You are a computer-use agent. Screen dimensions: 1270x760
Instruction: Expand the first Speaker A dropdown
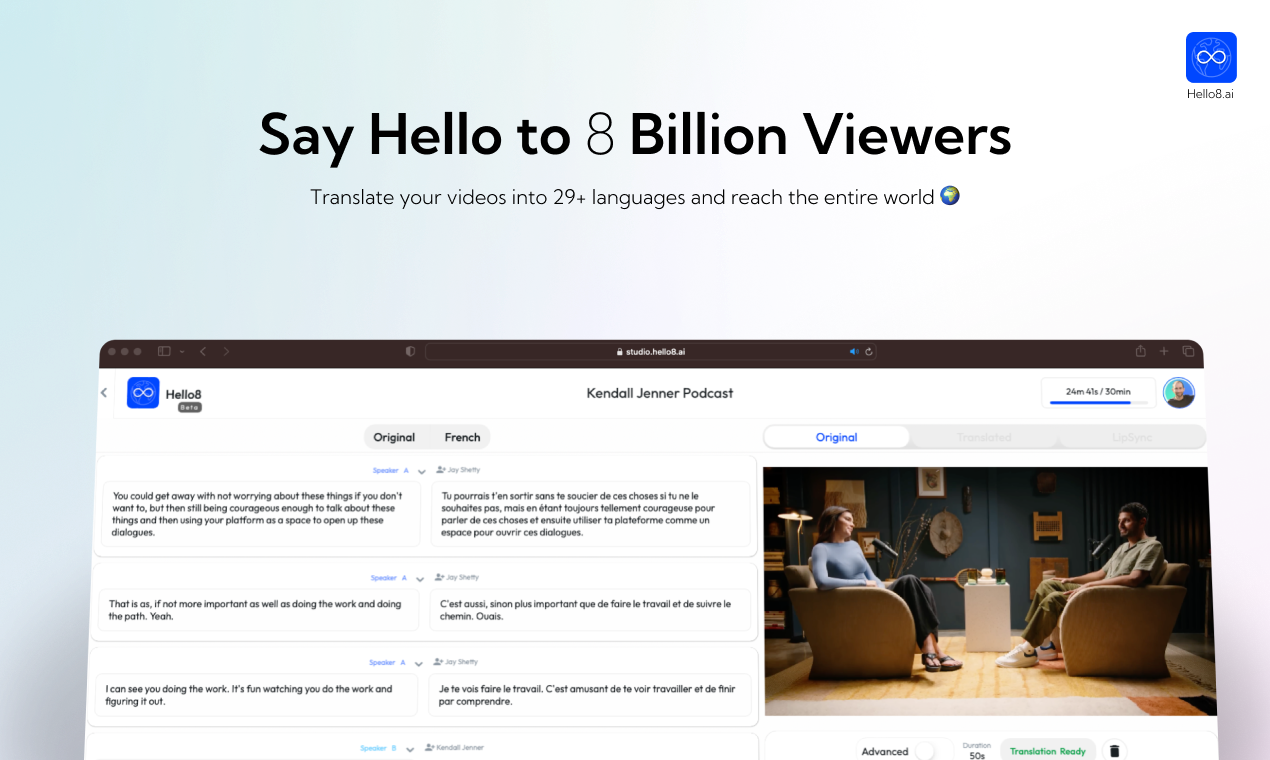pyautogui.click(x=421, y=470)
